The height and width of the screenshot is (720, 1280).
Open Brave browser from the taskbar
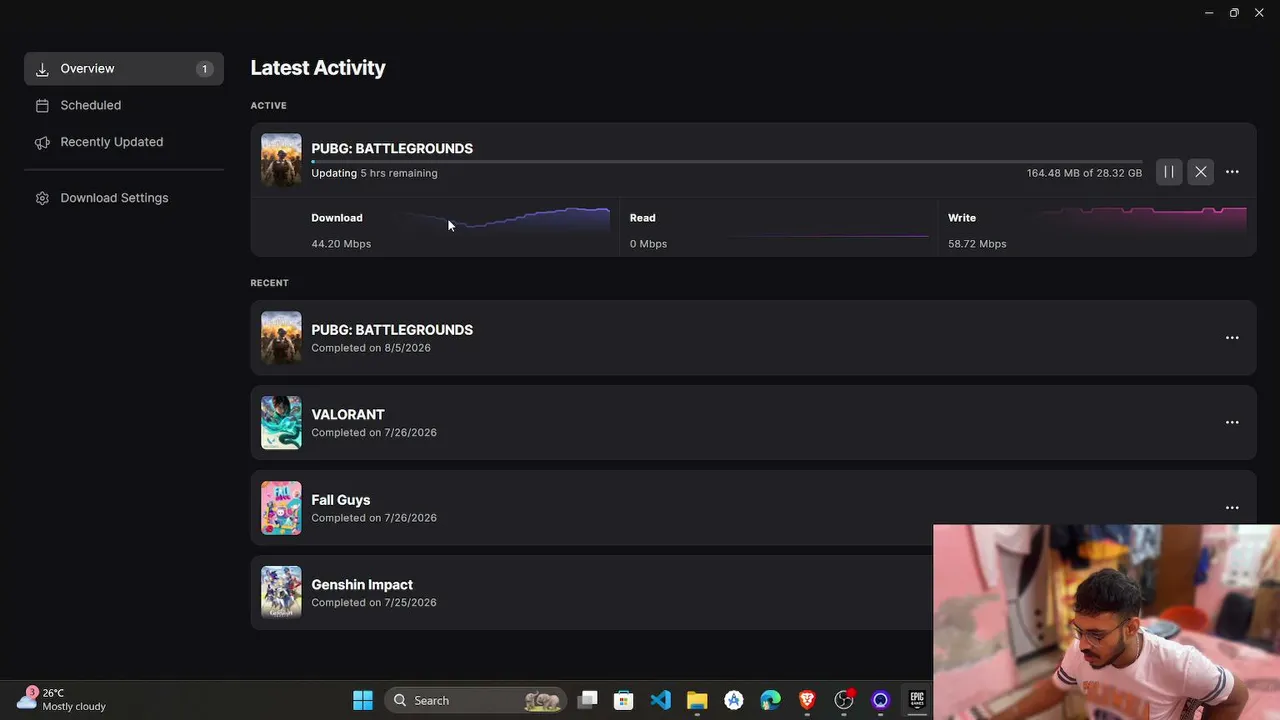(x=807, y=700)
